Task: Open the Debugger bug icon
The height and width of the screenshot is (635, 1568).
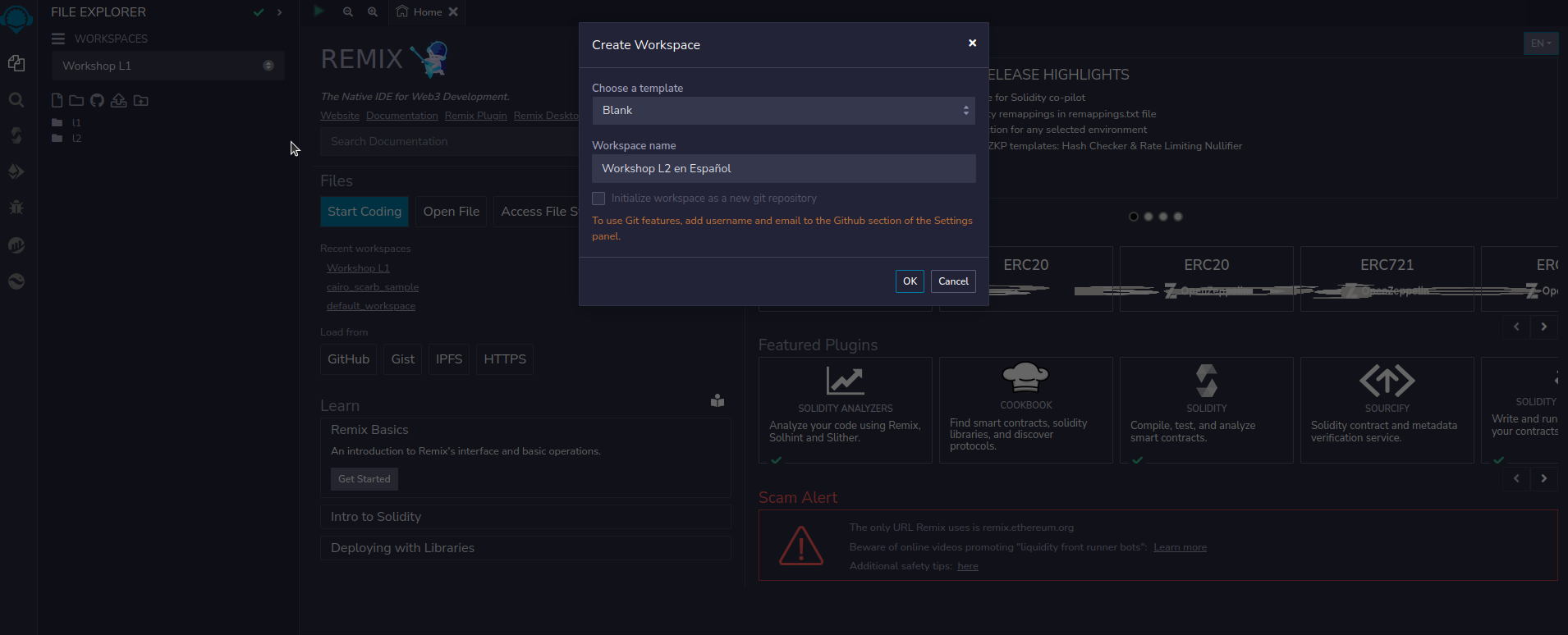Action: coord(16,207)
